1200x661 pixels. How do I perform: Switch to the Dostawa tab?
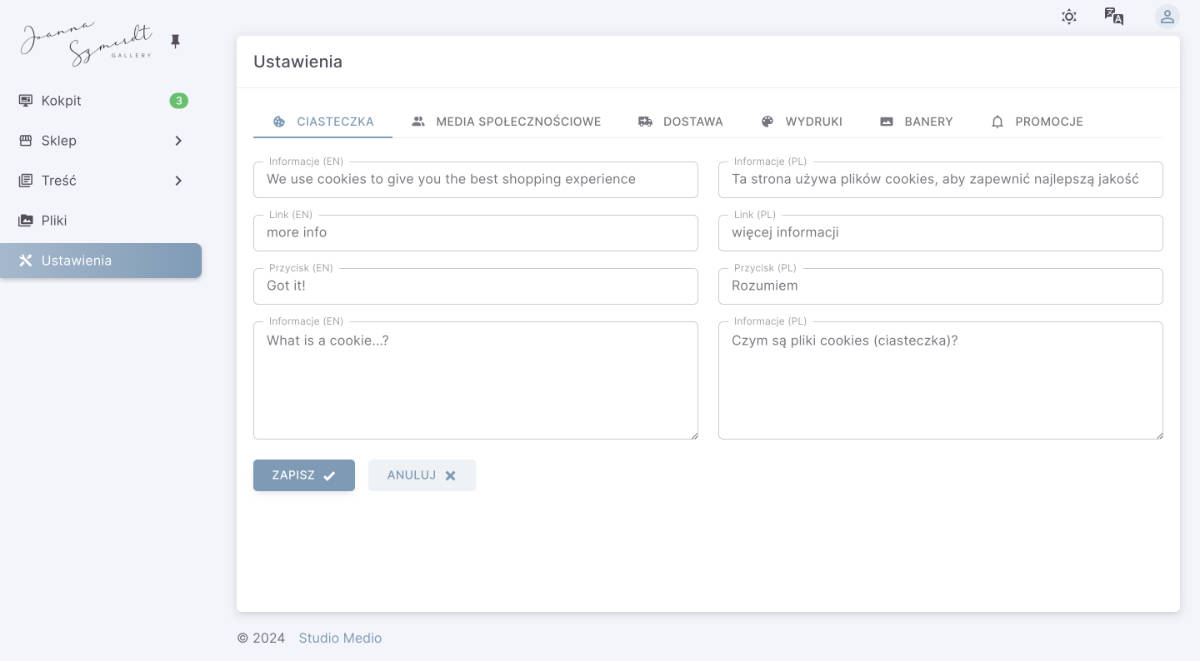(x=680, y=122)
